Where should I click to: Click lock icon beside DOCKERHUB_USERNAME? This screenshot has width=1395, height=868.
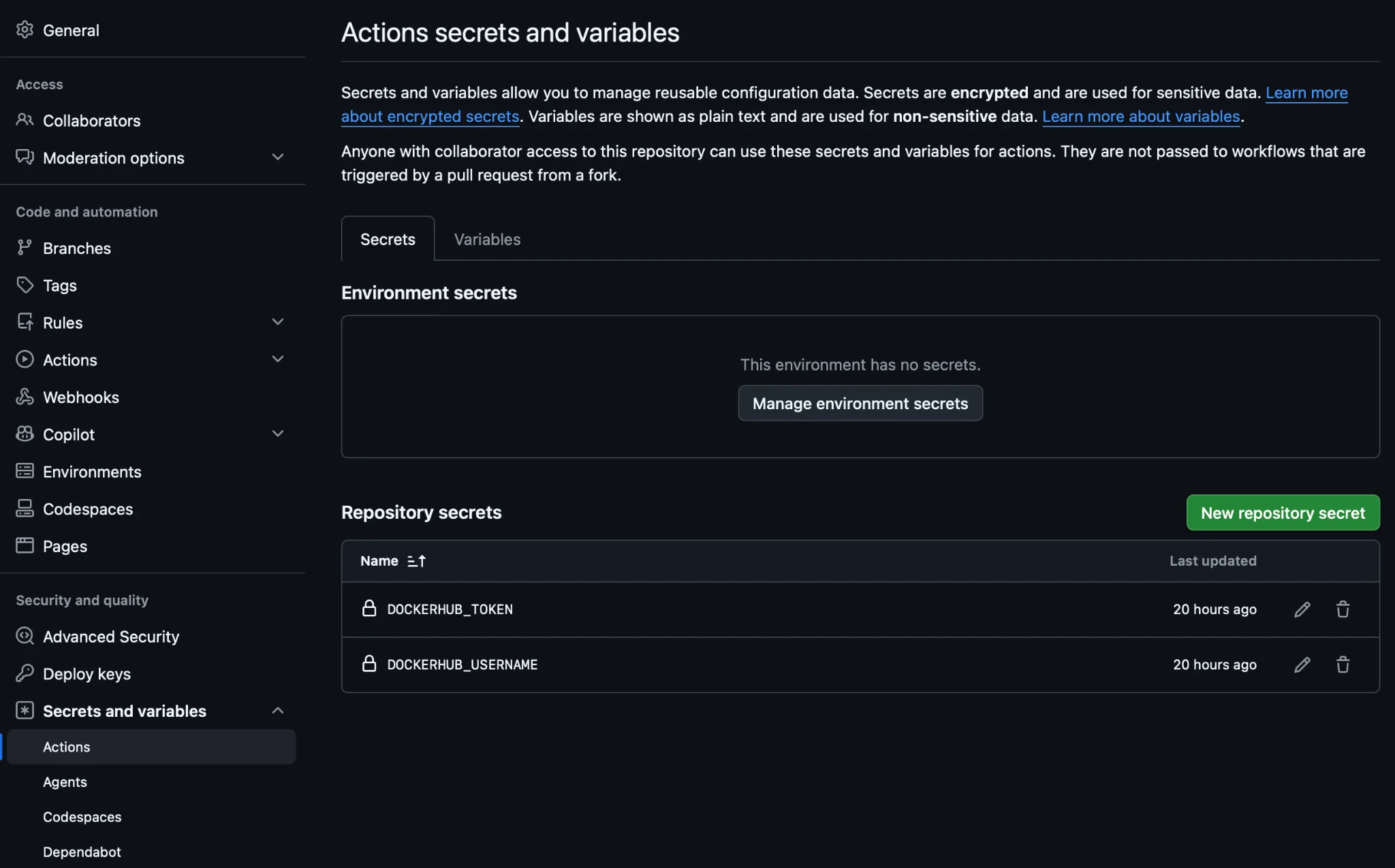pyautogui.click(x=369, y=664)
